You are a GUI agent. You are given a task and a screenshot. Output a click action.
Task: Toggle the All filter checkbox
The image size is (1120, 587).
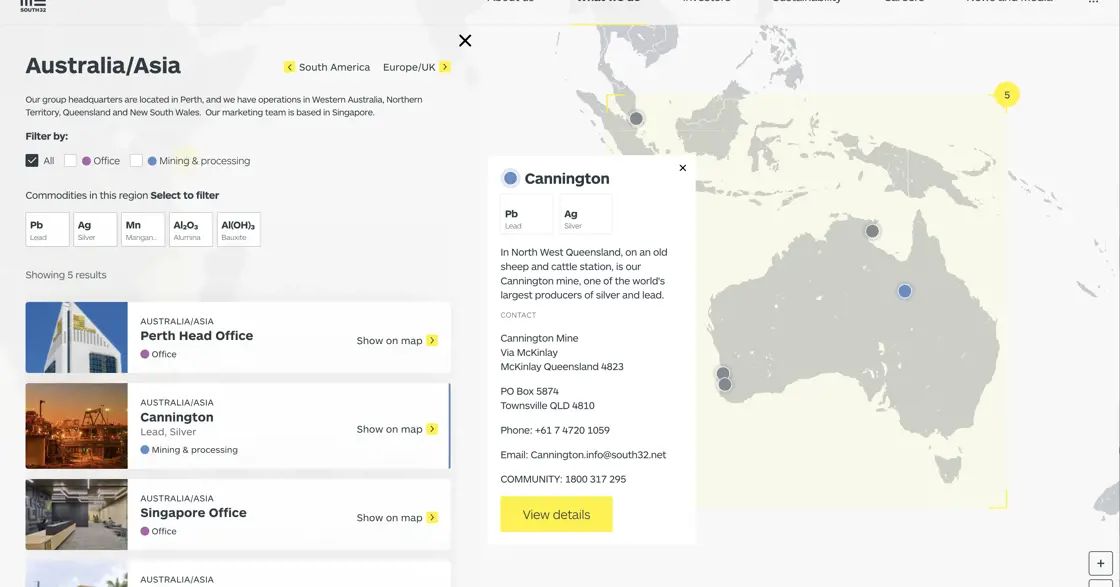[32, 160]
